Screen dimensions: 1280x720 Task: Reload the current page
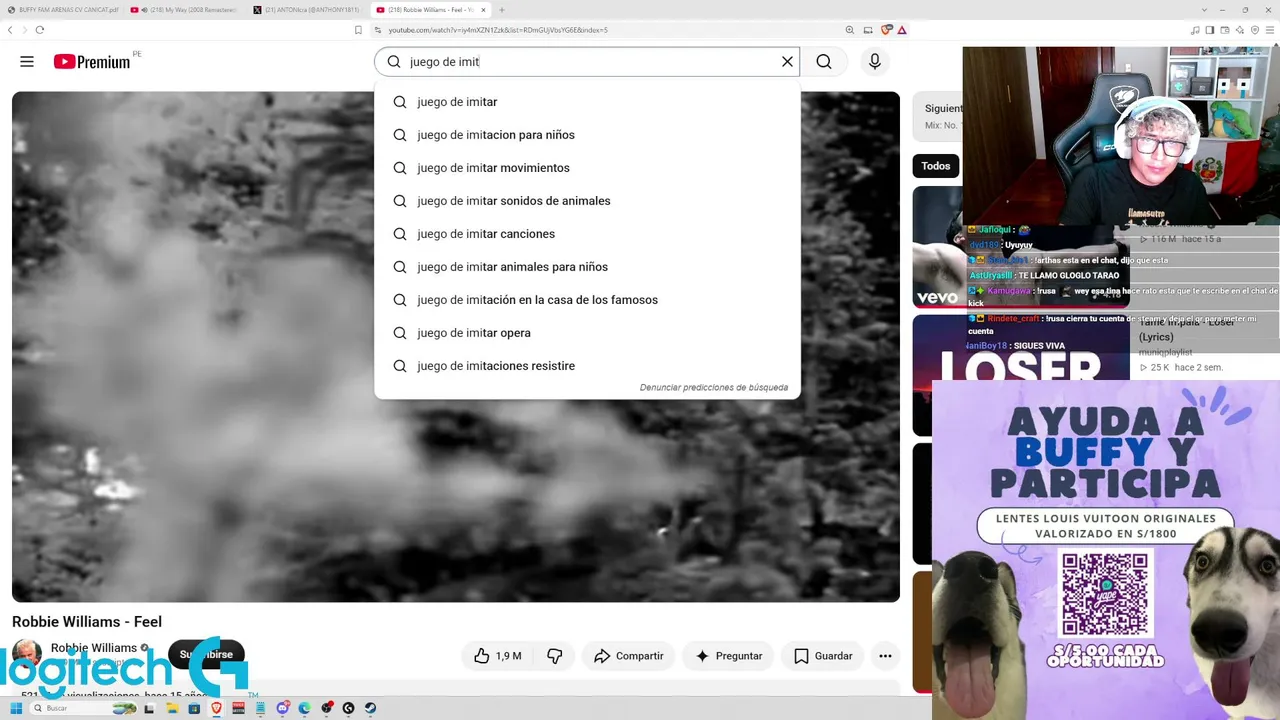[x=39, y=30]
